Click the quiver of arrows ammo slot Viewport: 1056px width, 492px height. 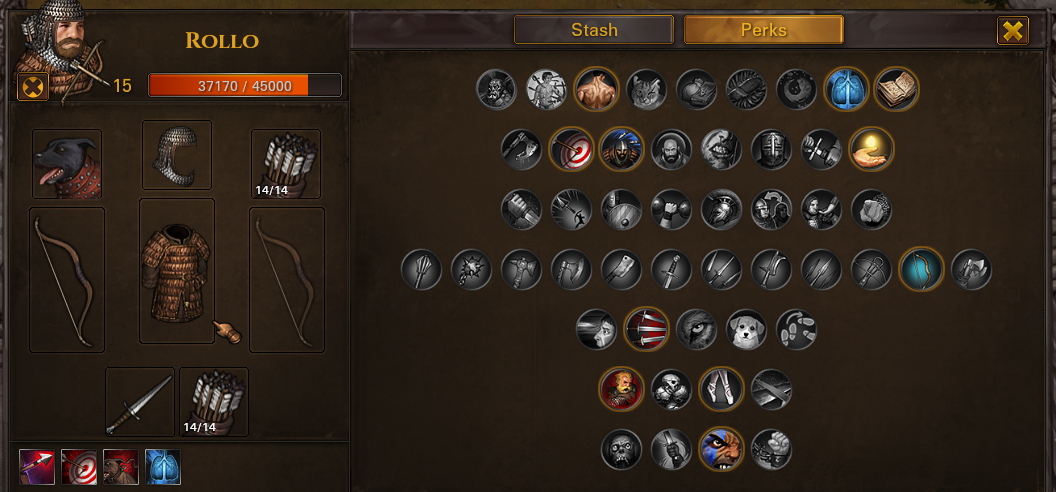286,164
